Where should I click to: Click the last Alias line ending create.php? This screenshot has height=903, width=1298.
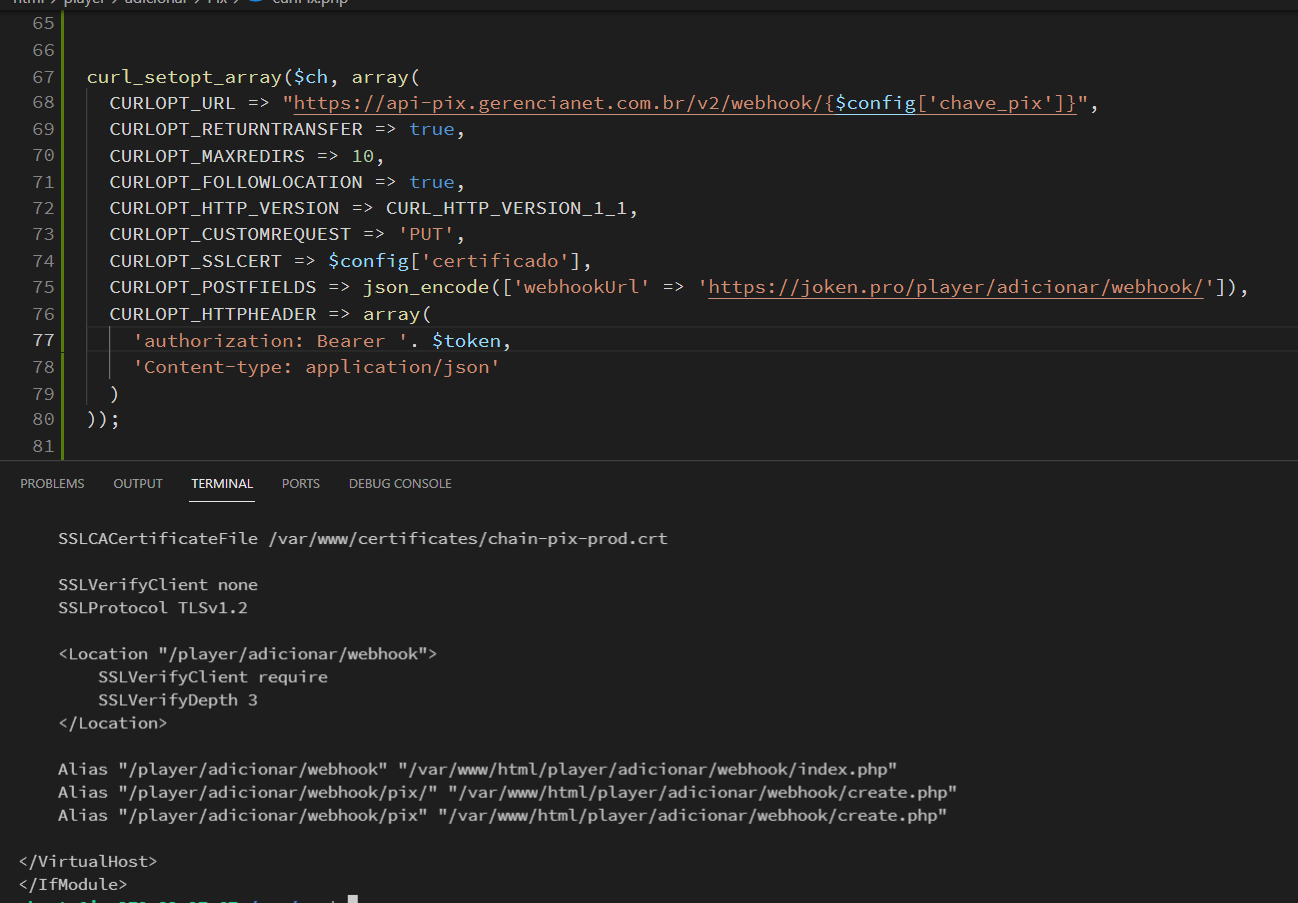[503, 815]
